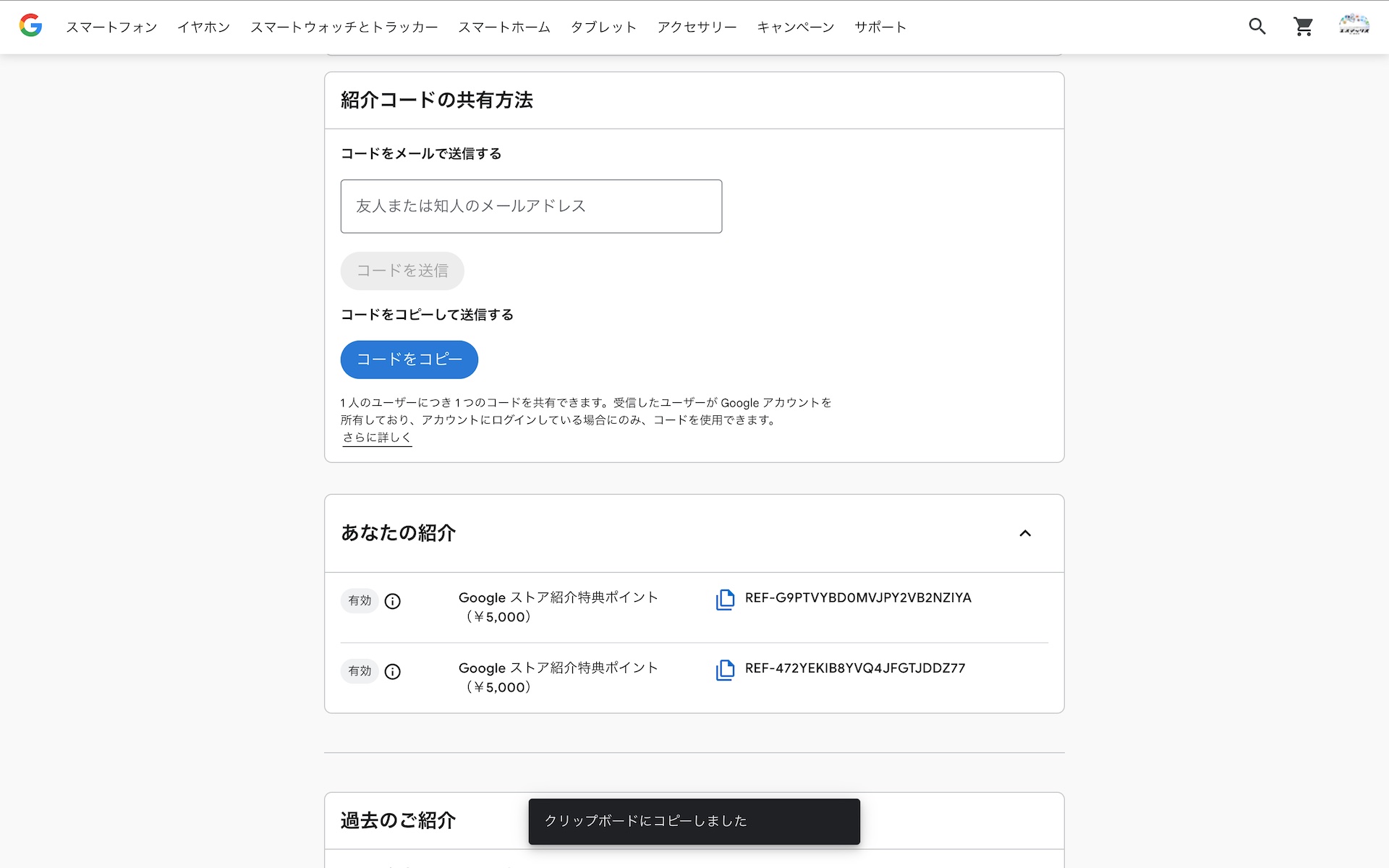Open the タブレット menu
The image size is (1389, 868).
pyautogui.click(x=603, y=27)
